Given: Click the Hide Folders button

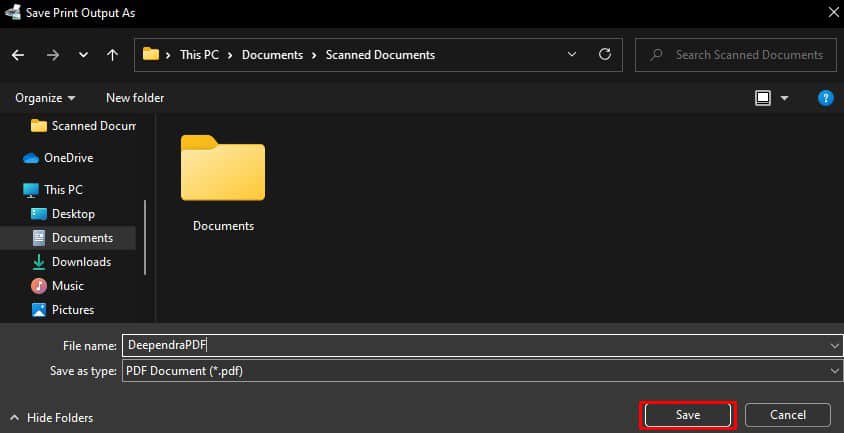Looking at the screenshot, I should [52, 418].
